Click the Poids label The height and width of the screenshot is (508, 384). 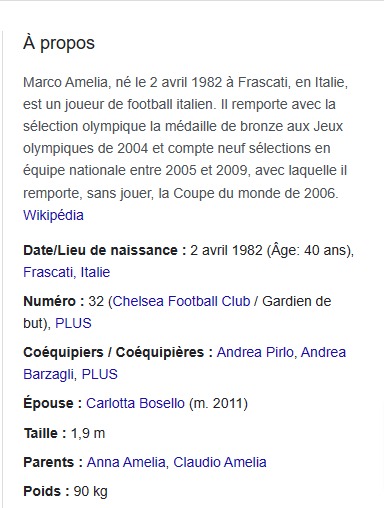pyautogui.click(x=46, y=491)
